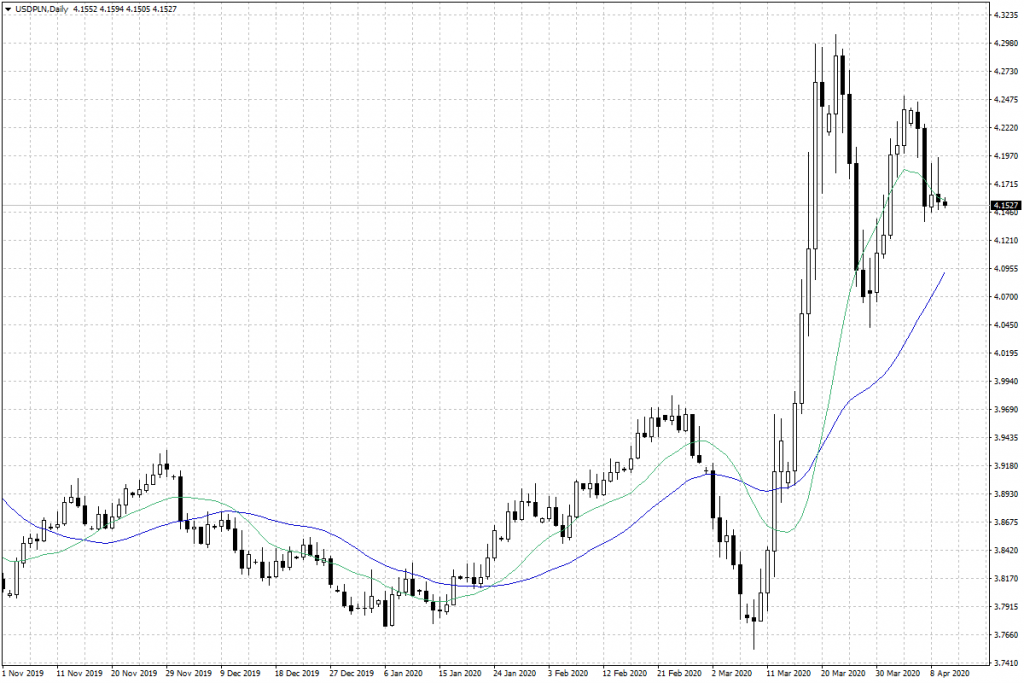Viewport: 1024px width, 683px height.
Task: Click the USDPLN,Daily chart title text
Action: click(41, 9)
